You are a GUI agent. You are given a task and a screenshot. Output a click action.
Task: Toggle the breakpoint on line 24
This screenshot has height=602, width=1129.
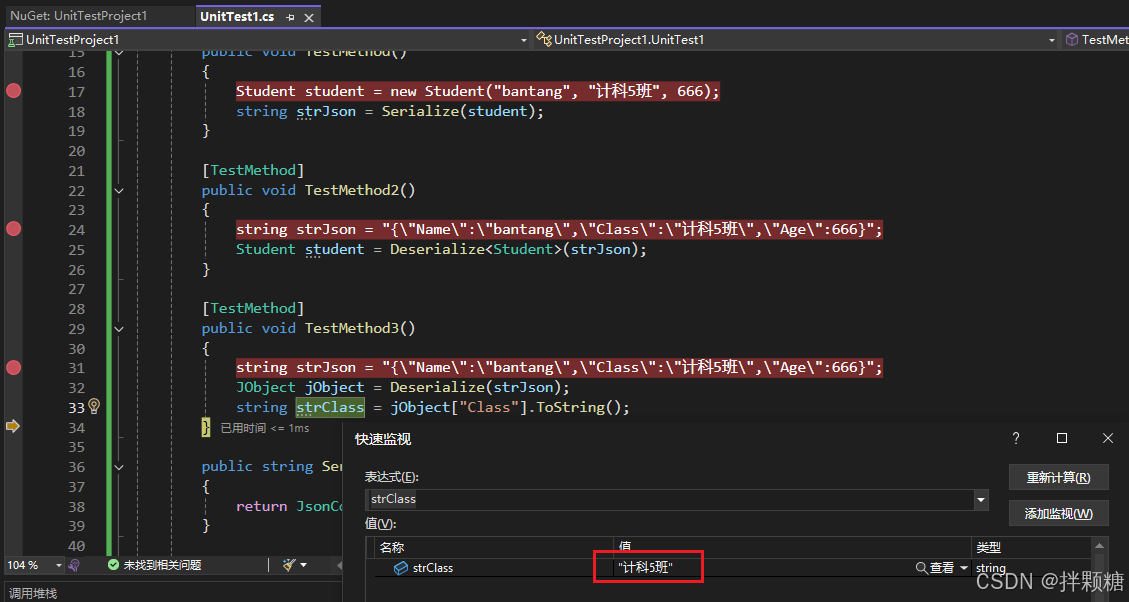[14, 229]
